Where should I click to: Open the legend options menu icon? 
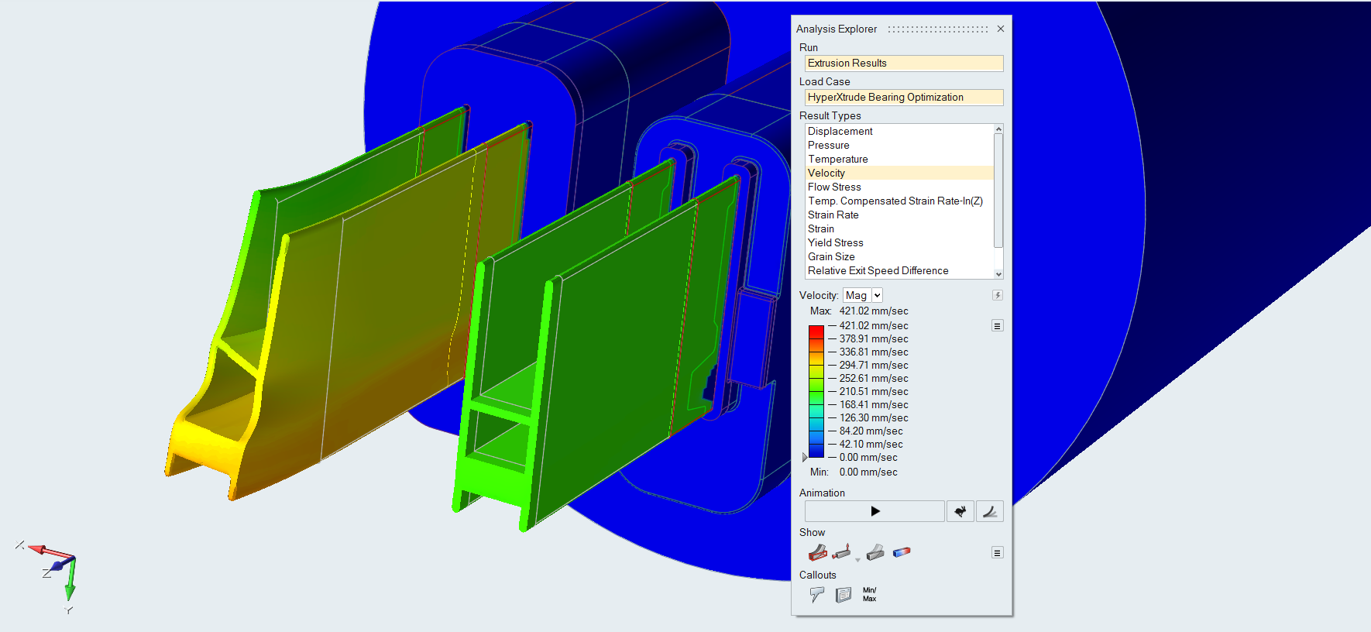pyautogui.click(x=997, y=326)
